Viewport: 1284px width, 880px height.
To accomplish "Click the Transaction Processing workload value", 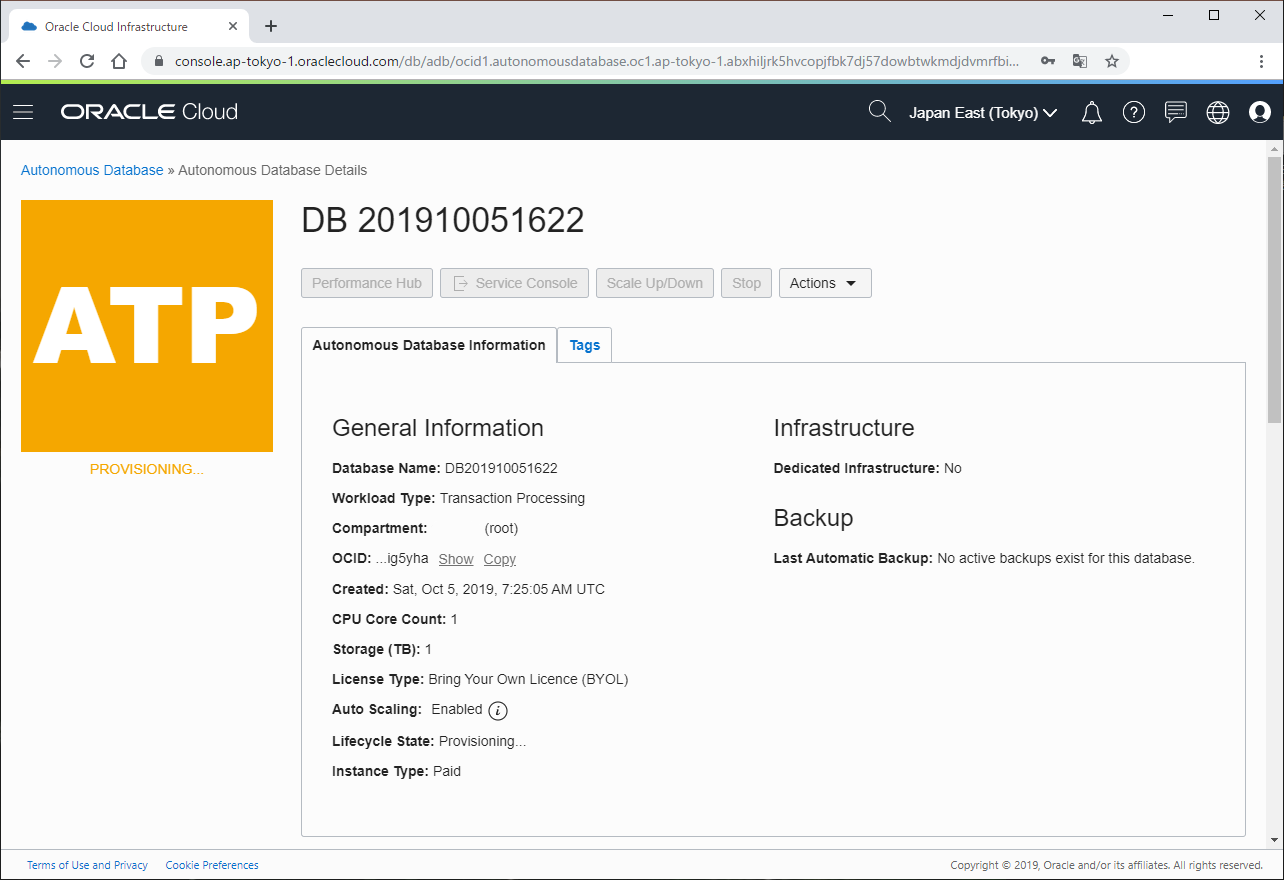I will point(512,498).
